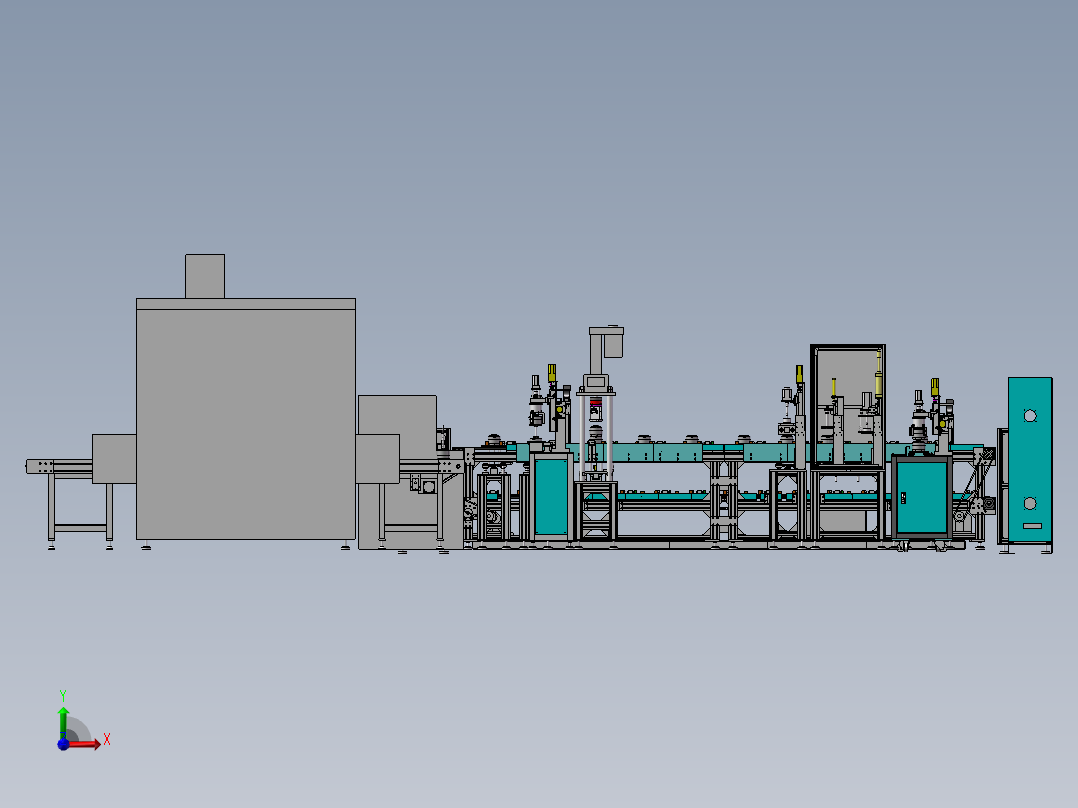Screen dimensions: 1078x808
Task: Select the teal cabinet with door handle
Action: coord(922,496)
